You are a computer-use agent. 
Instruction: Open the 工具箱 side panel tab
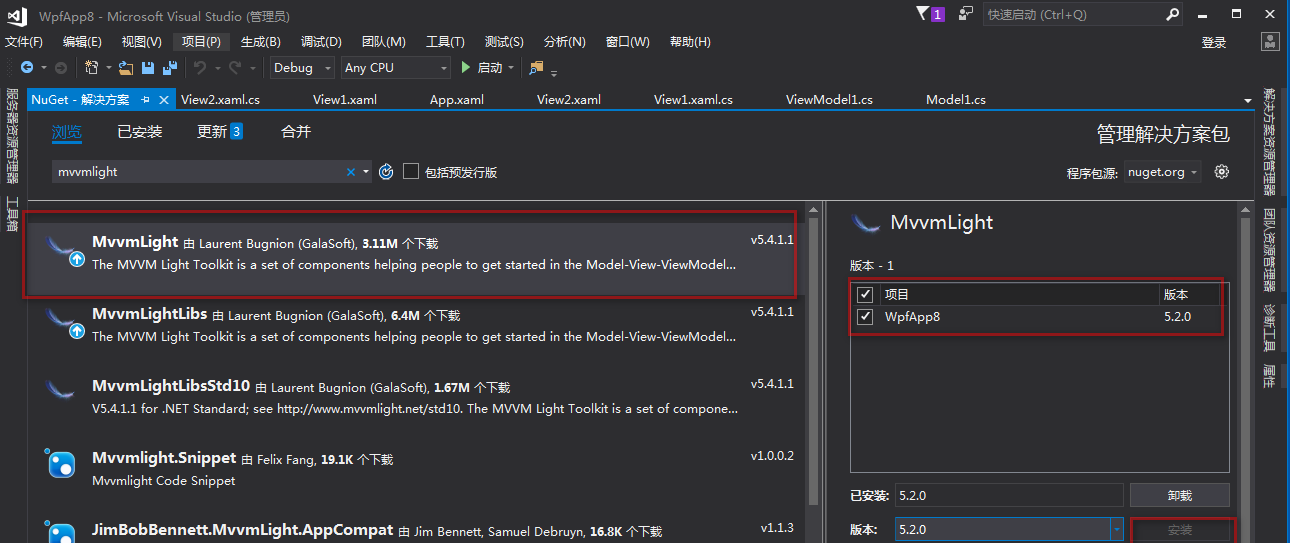[12, 213]
